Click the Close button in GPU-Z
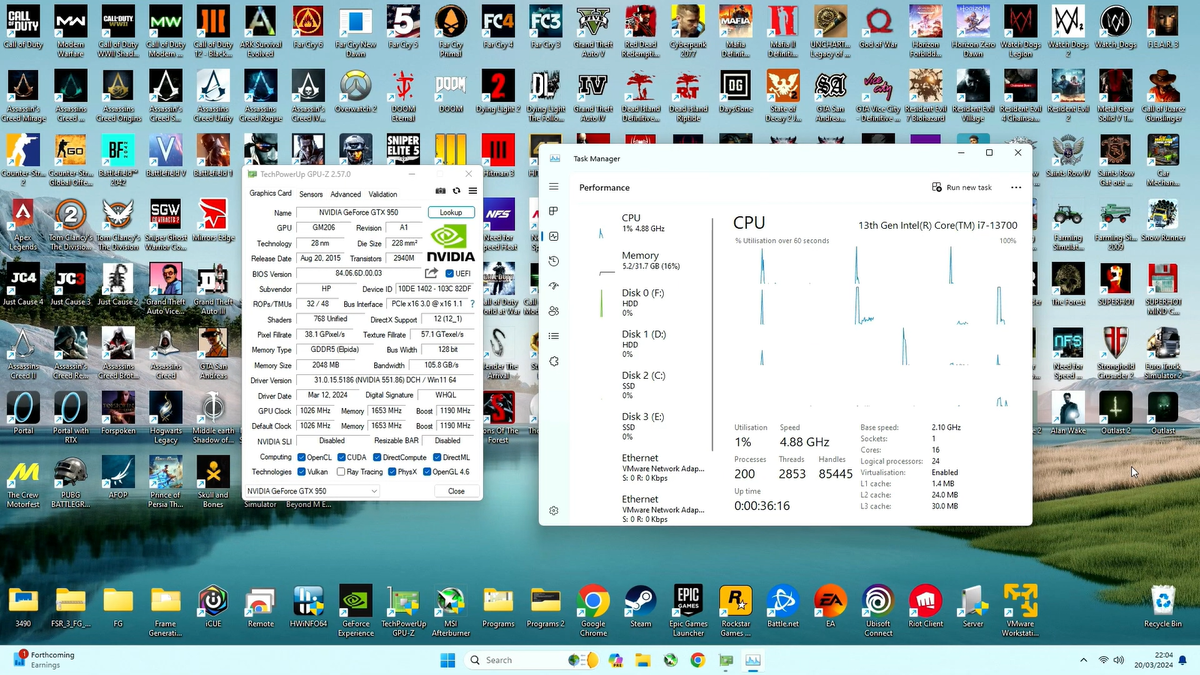Screen dimensions: 1200x675 [456, 491]
